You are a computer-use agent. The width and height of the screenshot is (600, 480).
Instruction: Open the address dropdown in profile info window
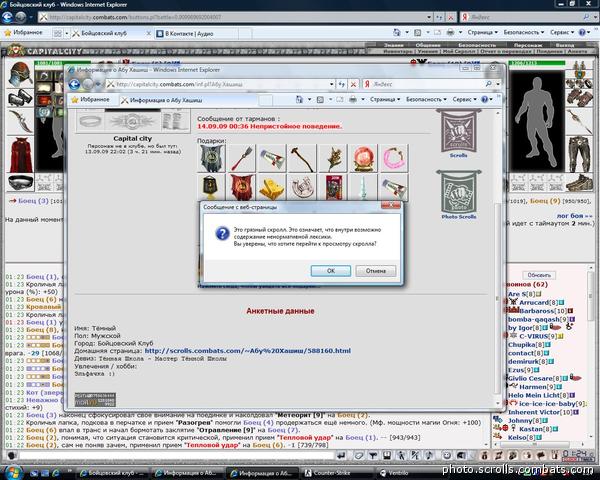pos(331,84)
